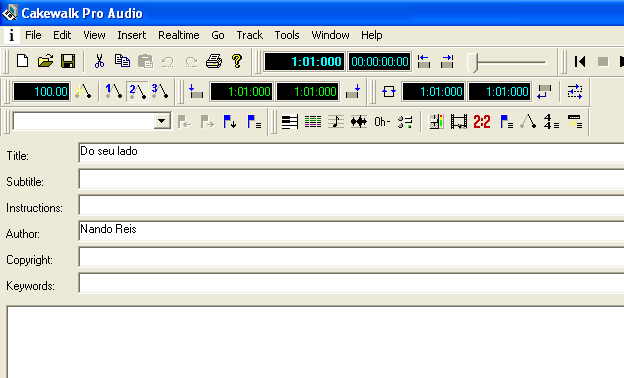Click the loop end time field
Image resolution: width=624 pixels, height=378 pixels.
pyautogui.click(x=500, y=92)
